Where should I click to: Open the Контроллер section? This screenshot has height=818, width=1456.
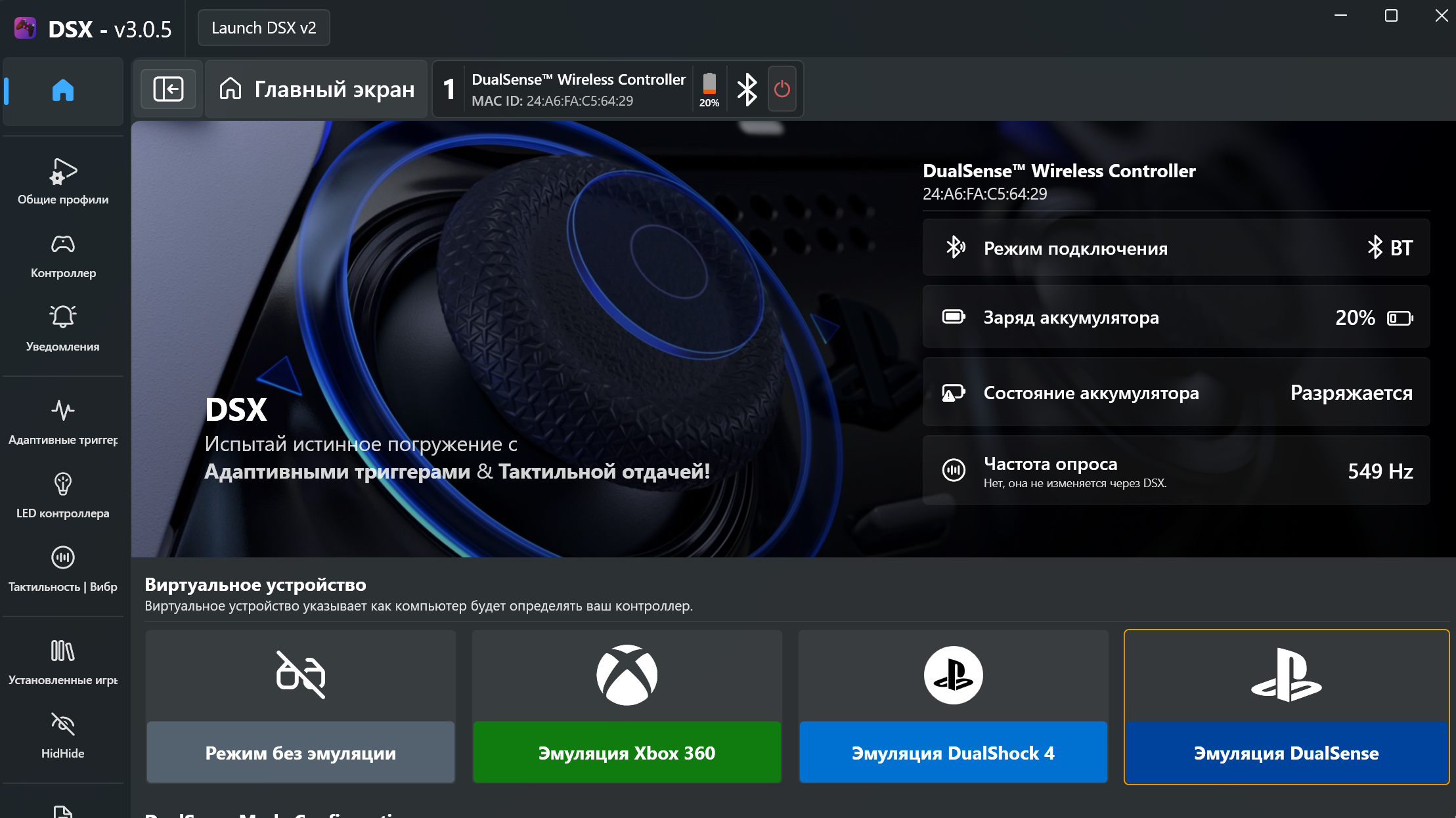(x=63, y=256)
